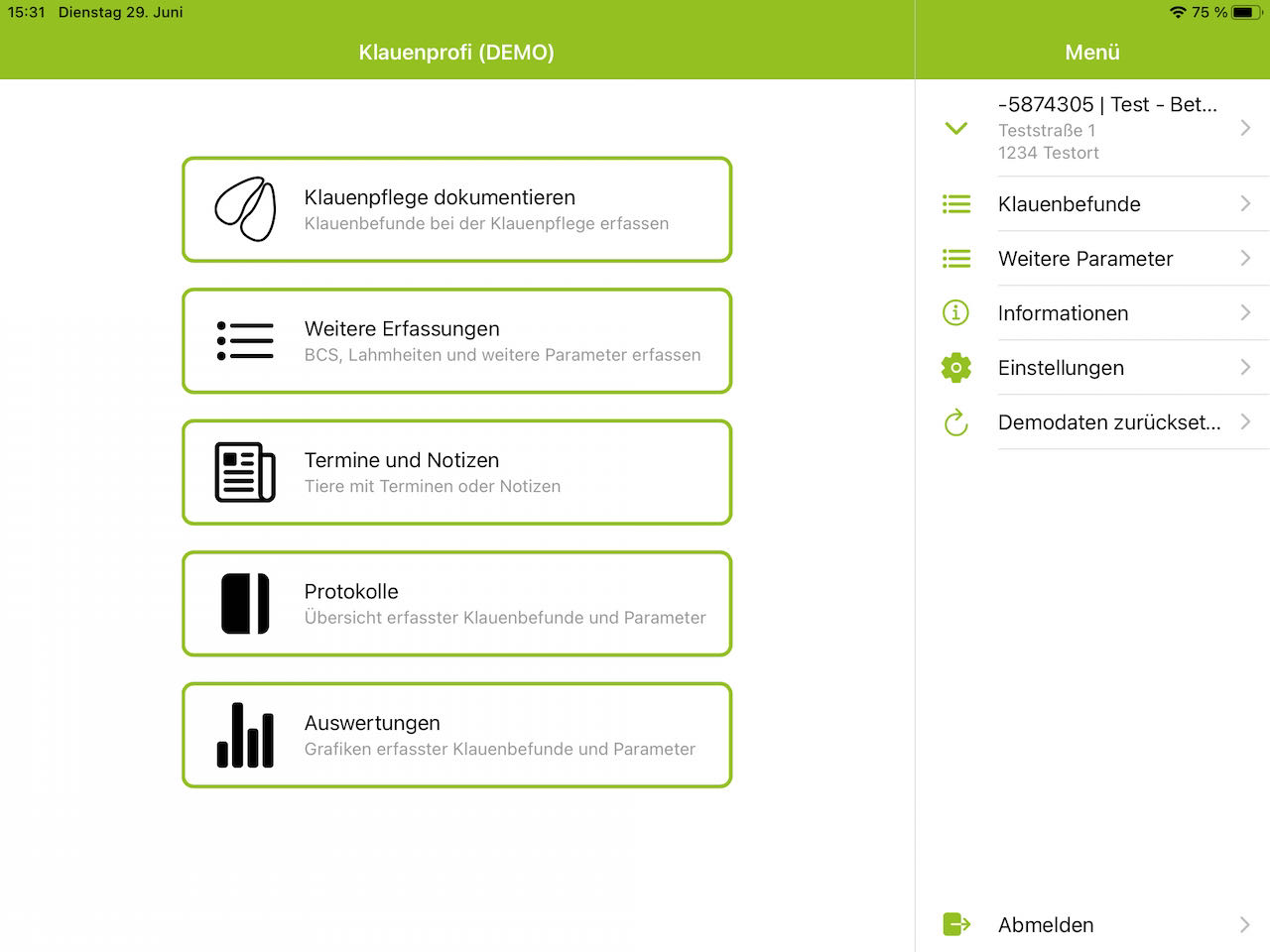The image size is (1270, 952).
Task: Click the chevron arrow next to Test-Betrieb address
Action: tap(1245, 128)
